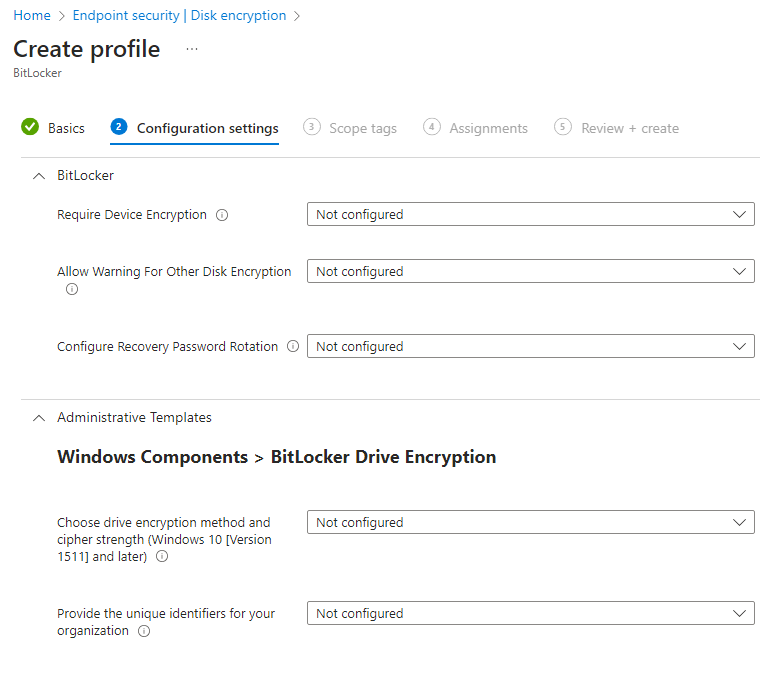Open Allow Warning For Other Disk Encryption dropdown

[531, 271]
